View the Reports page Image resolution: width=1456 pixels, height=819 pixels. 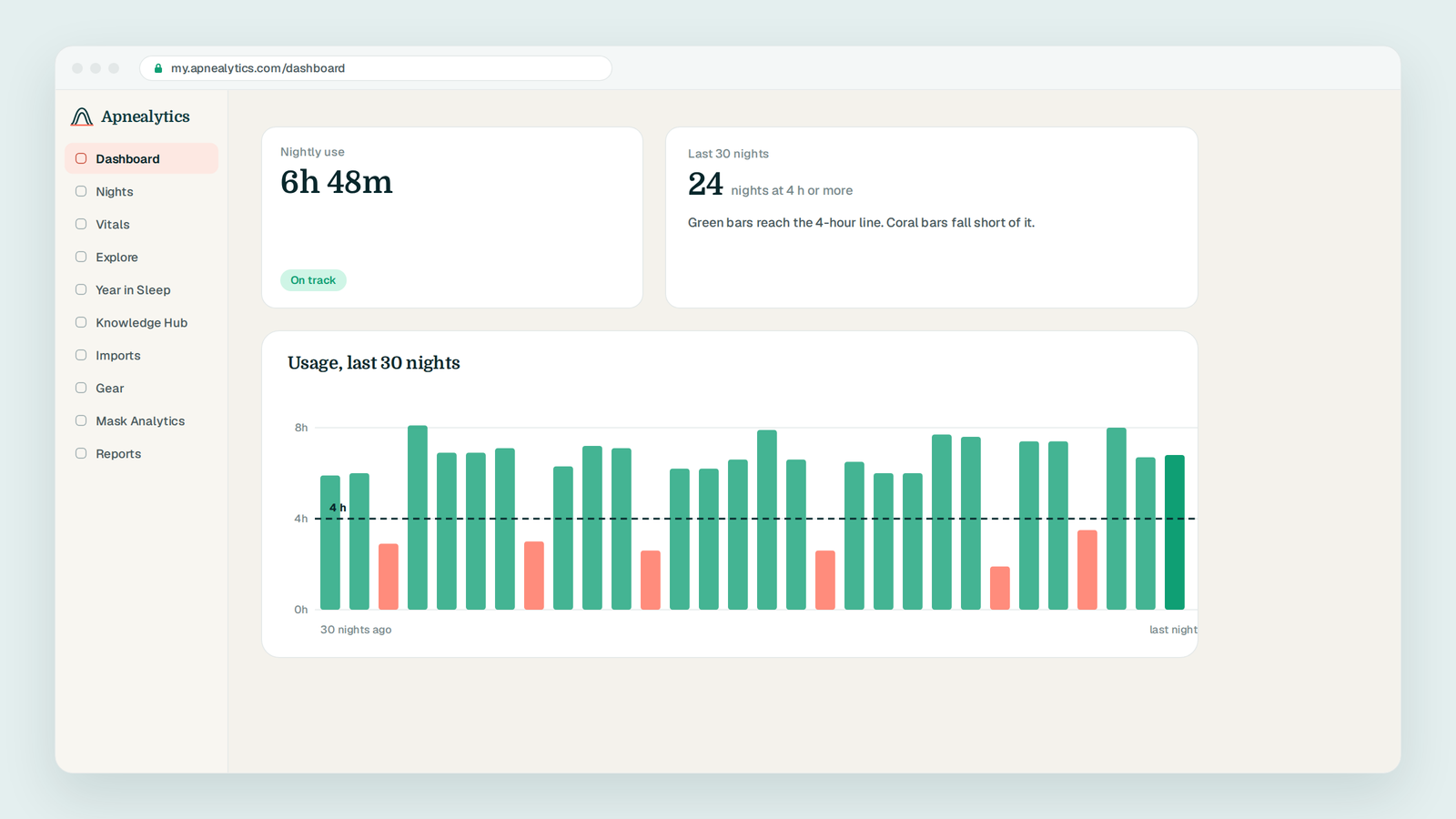coord(141,453)
